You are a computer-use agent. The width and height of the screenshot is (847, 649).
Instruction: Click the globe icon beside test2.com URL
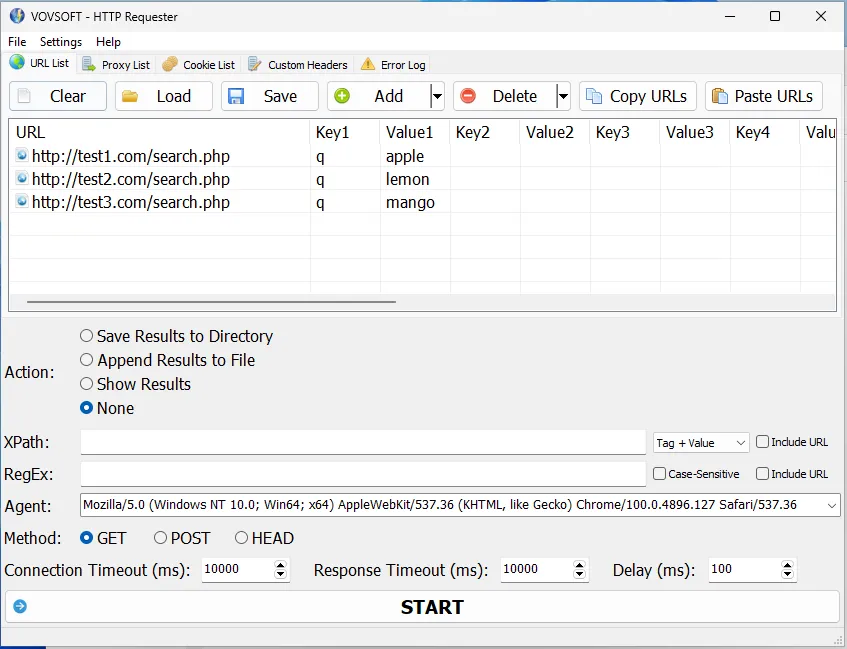pyautogui.click(x=22, y=178)
